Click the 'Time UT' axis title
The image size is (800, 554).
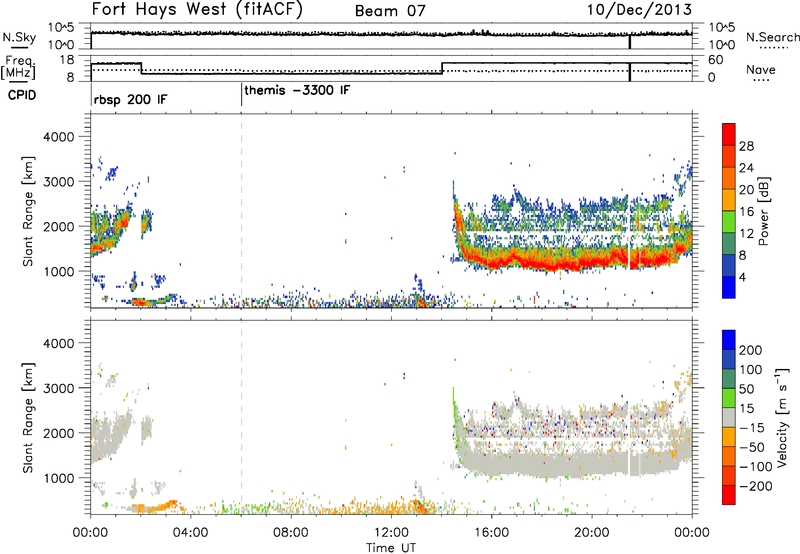click(x=391, y=548)
